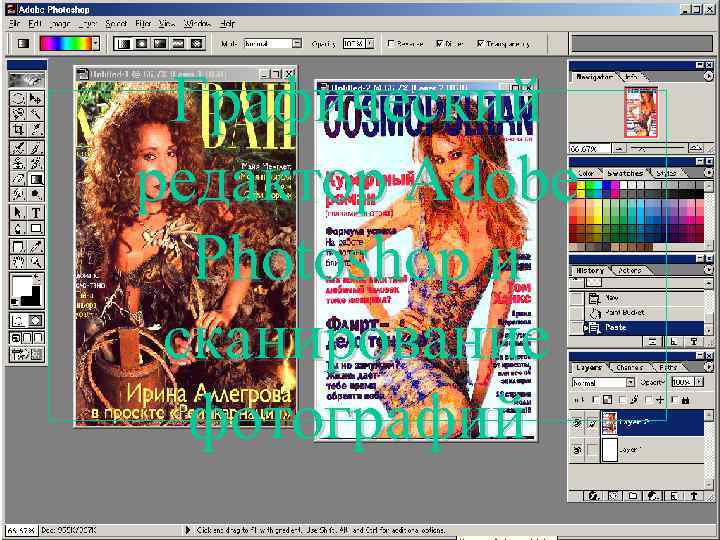The height and width of the screenshot is (540, 720).
Task: Open Layers panel Opacity arrow
Action: tap(699, 382)
